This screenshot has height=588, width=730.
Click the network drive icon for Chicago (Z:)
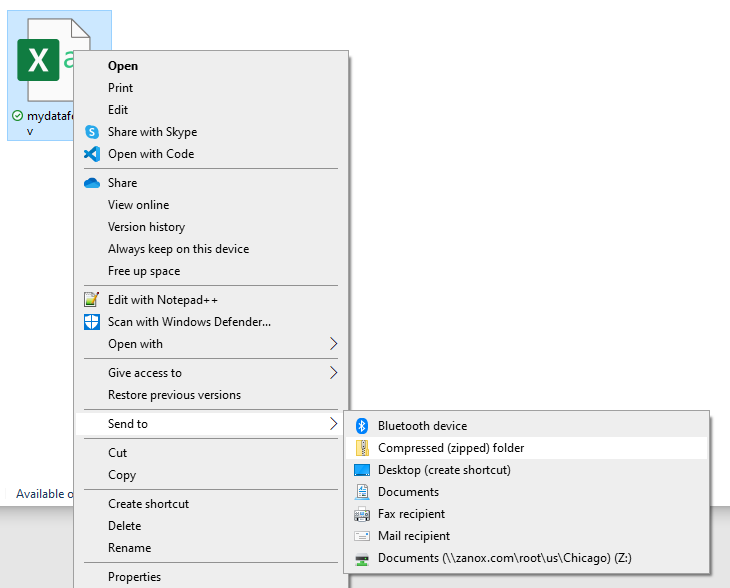point(362,558)
